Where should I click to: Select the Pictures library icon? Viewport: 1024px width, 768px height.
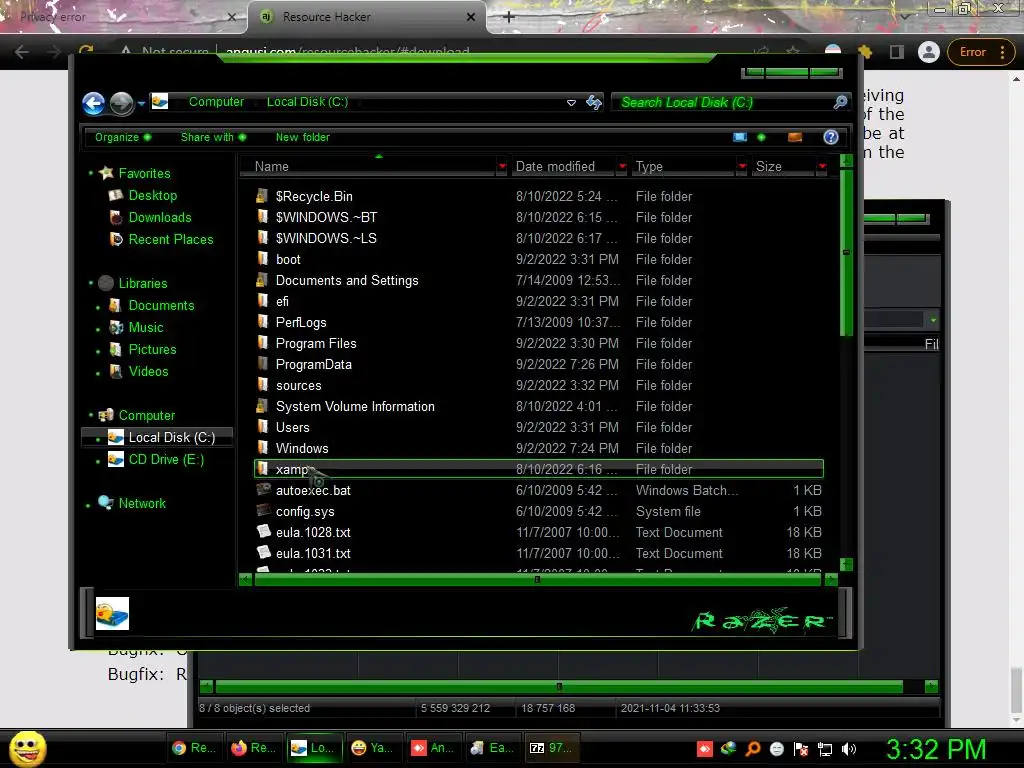point(116,349)
